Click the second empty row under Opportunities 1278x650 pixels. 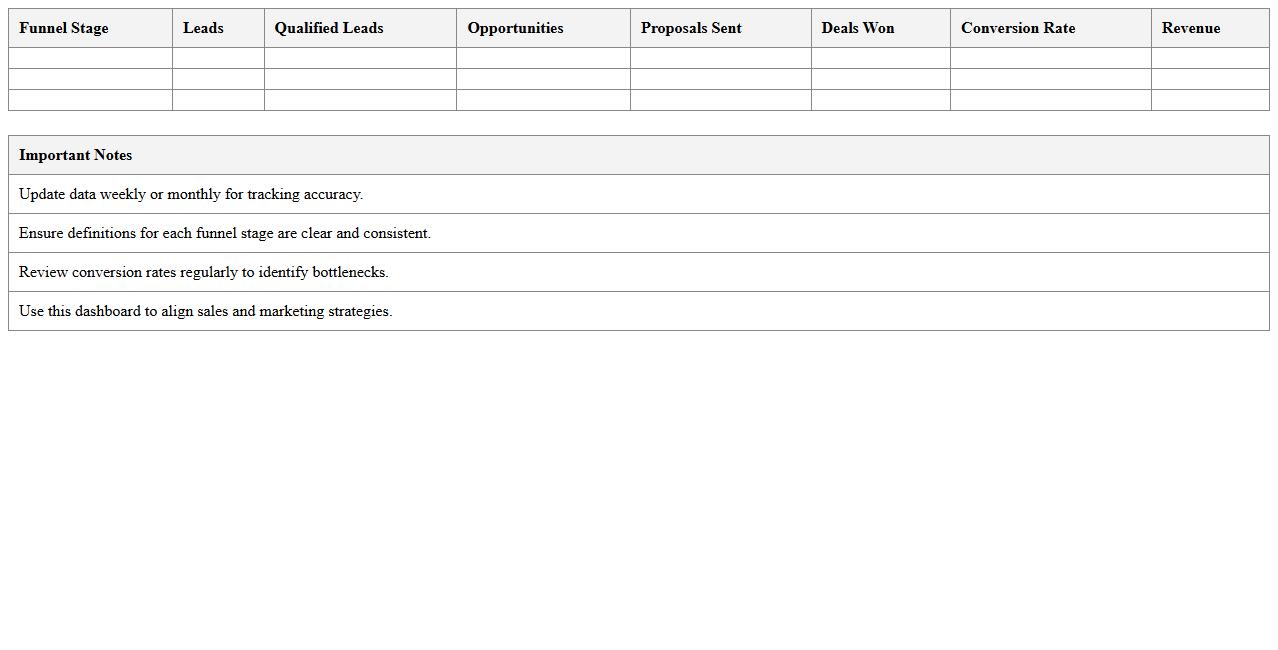(x=542, y=79)
